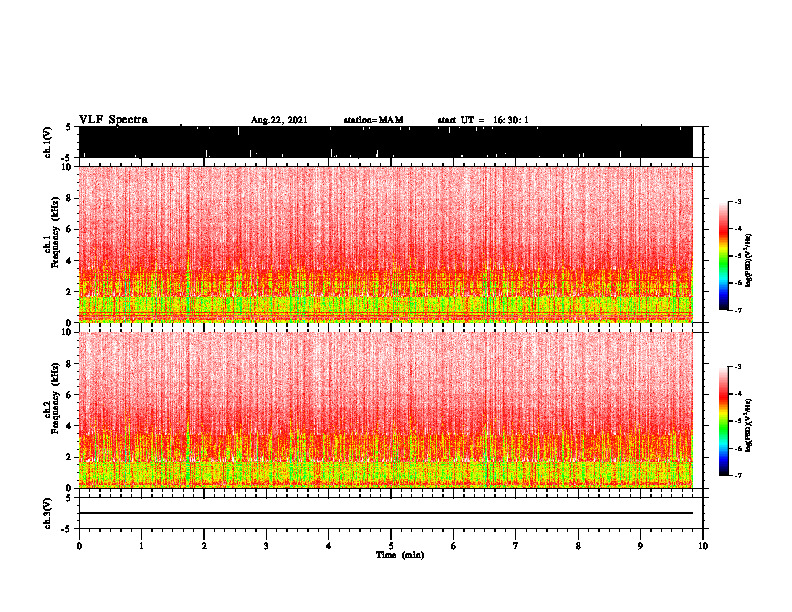Click the time axis tick label 8
Screen dimensions: 792x612
pos(578,546)
